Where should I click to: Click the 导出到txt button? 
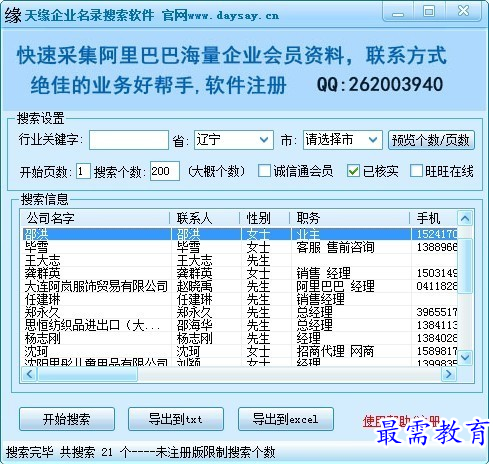pyautogui.click(x=176, y=419)
